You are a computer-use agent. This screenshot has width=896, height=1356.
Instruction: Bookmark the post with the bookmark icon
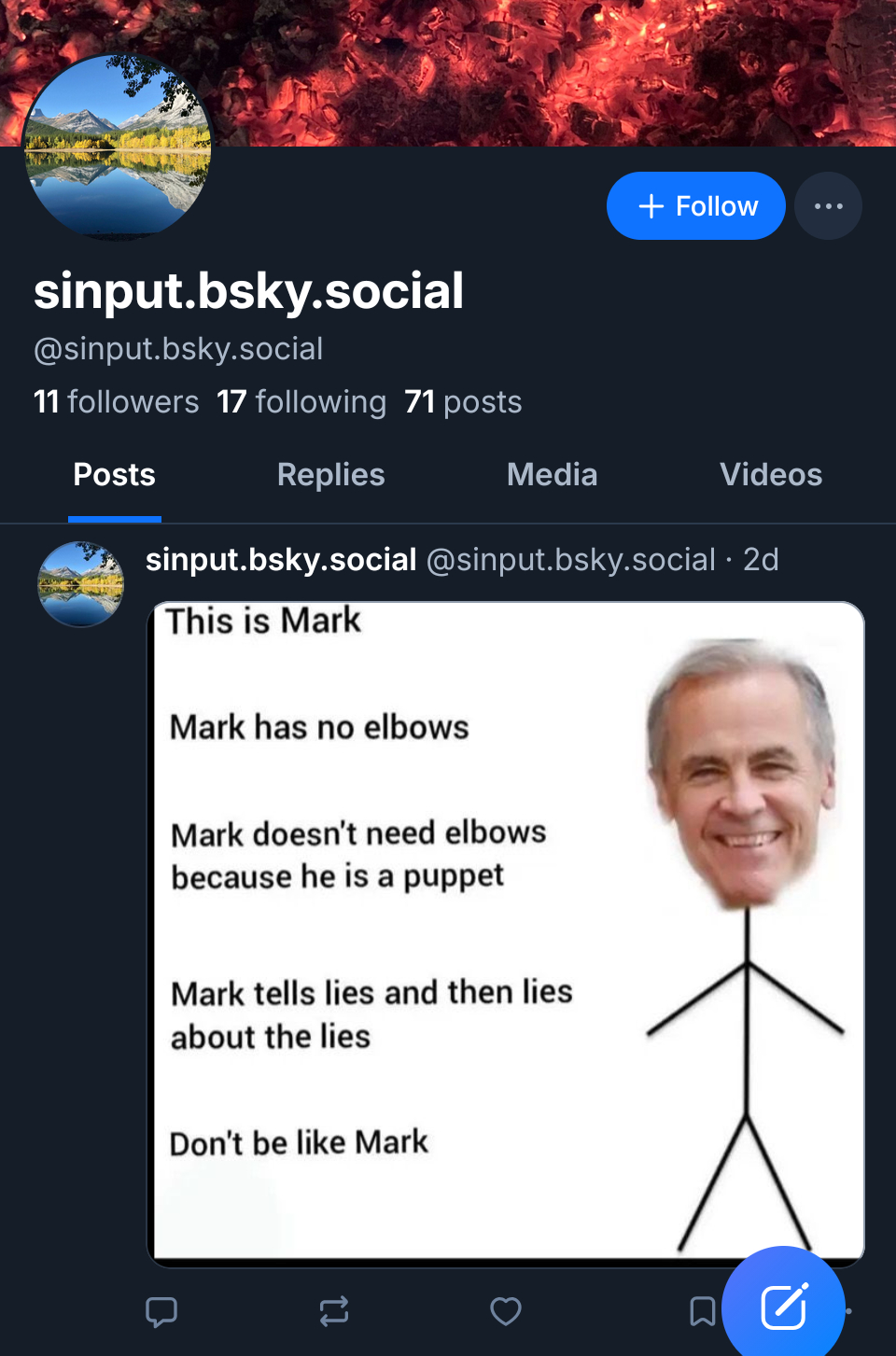[702, 1311]
